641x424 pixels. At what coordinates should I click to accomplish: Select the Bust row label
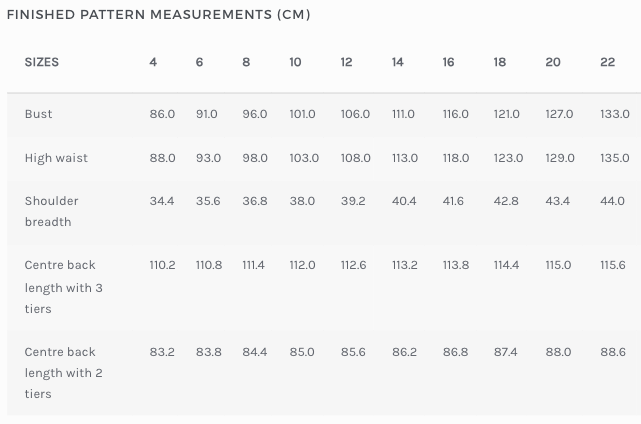[38, 114]
